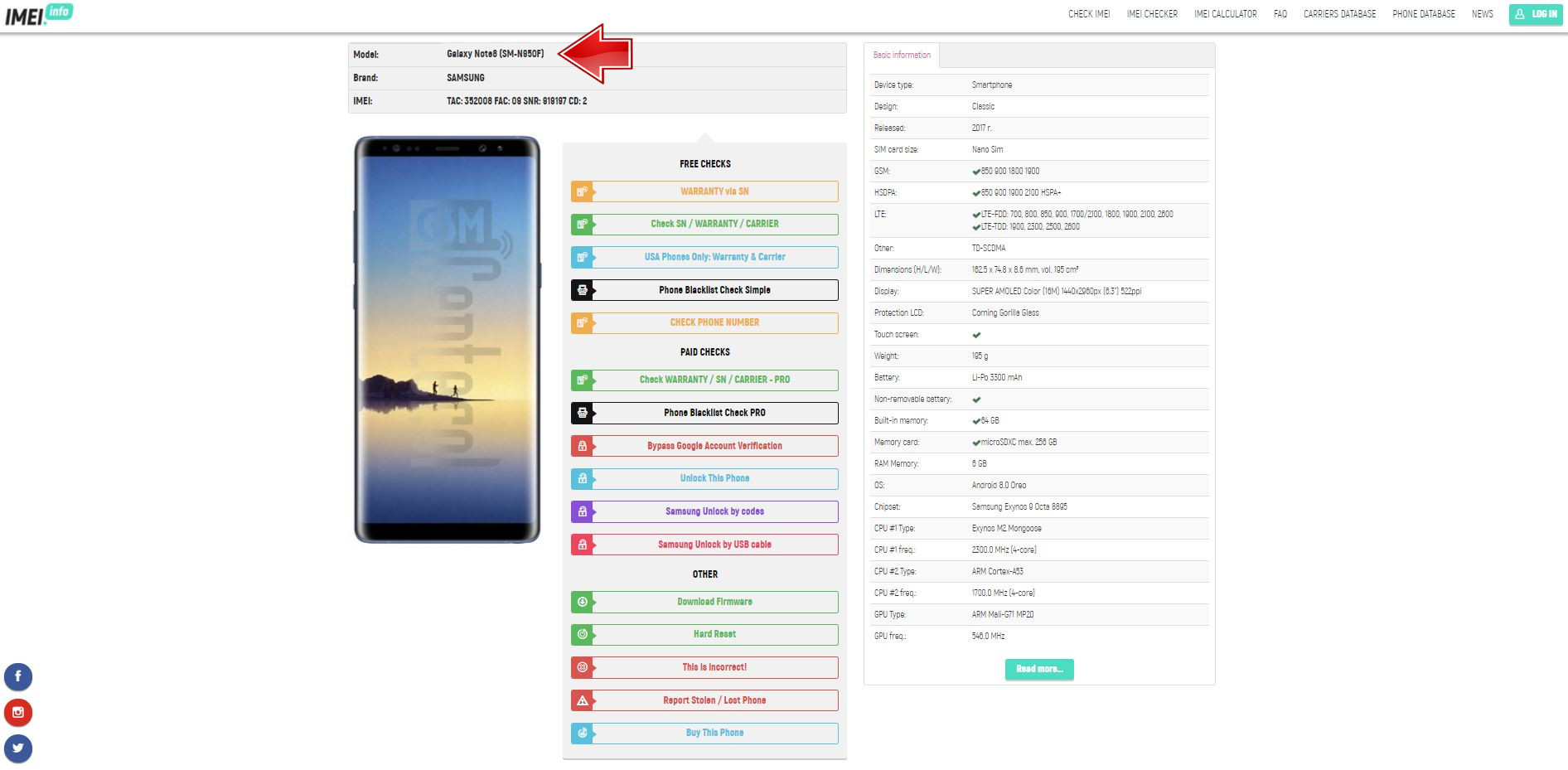
Task: Click the green icon beside Check SN / WARRANTY / CARRIER
Action: point(582,224)
